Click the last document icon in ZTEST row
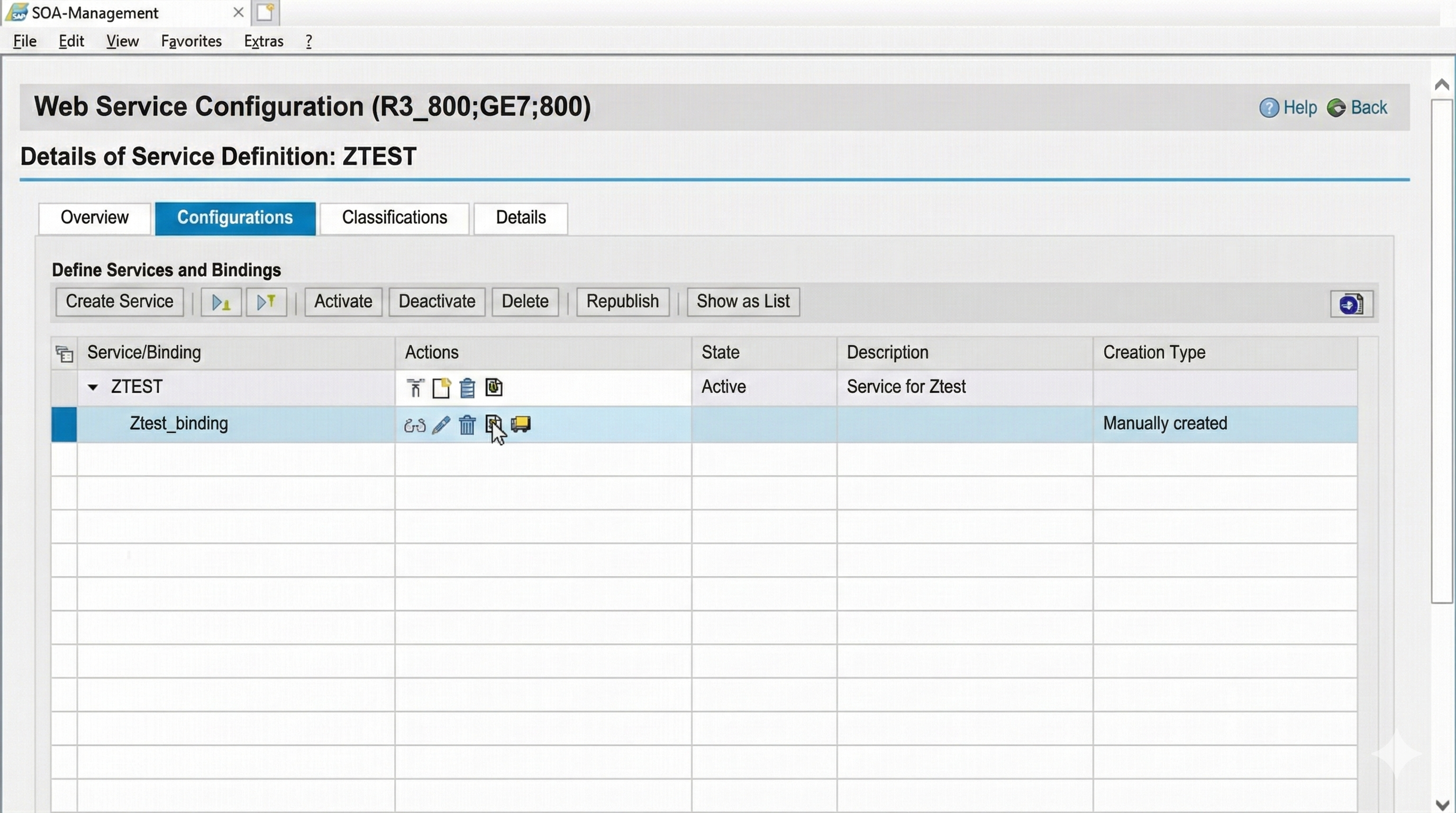Screen dimensions: 1456x813 coord(494,387)
